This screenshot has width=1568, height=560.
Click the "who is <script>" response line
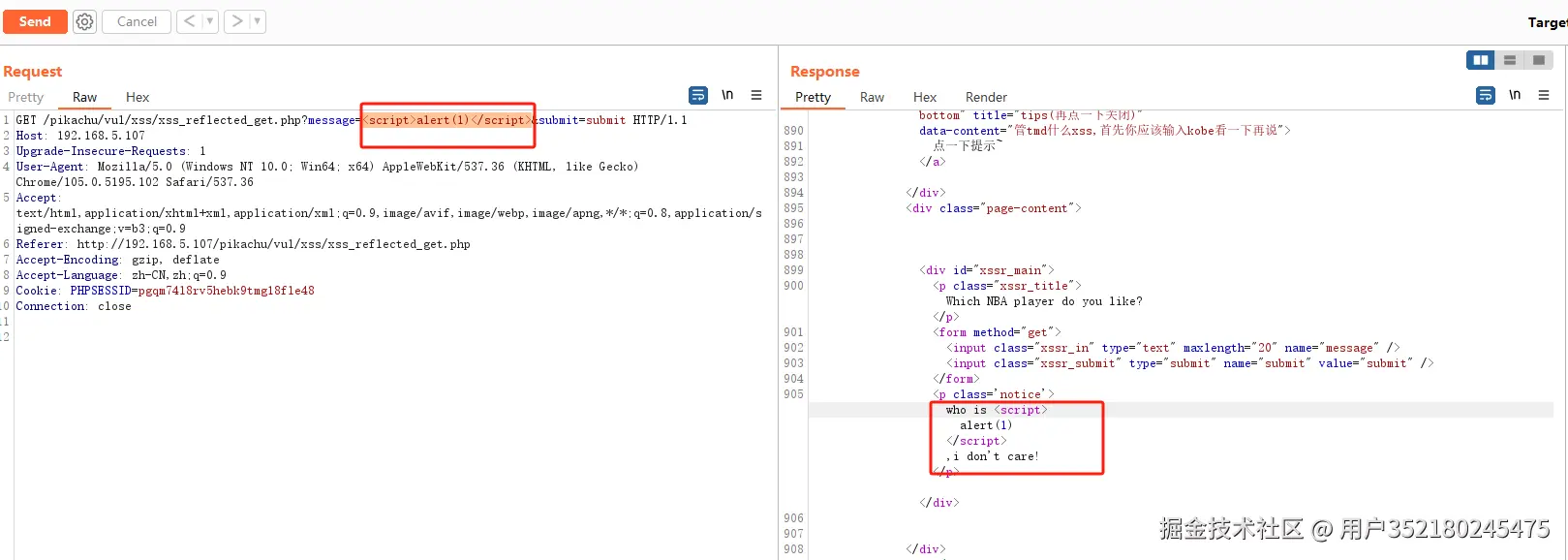pos(997,409)
